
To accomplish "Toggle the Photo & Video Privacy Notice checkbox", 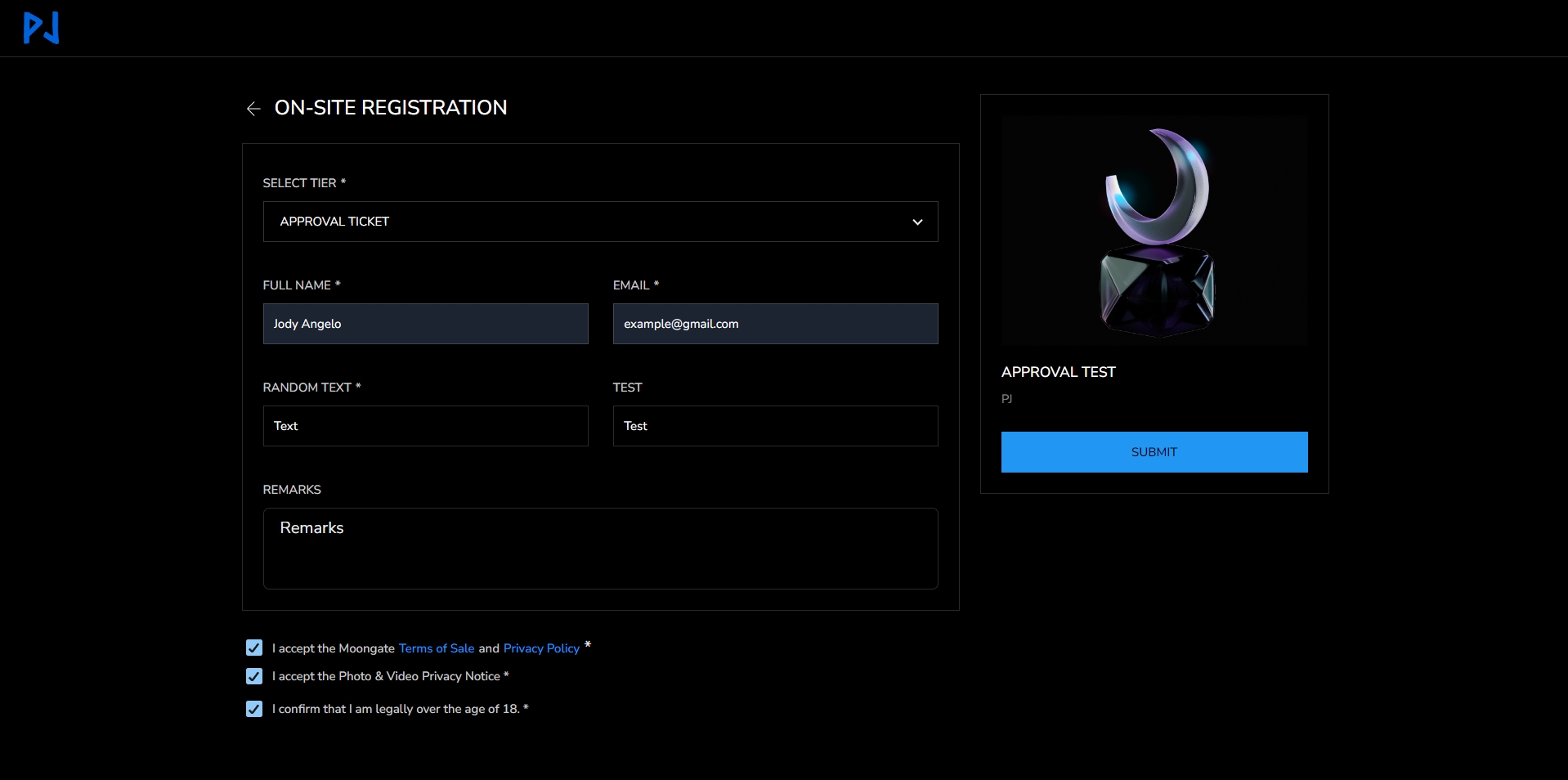I will 254,676.
